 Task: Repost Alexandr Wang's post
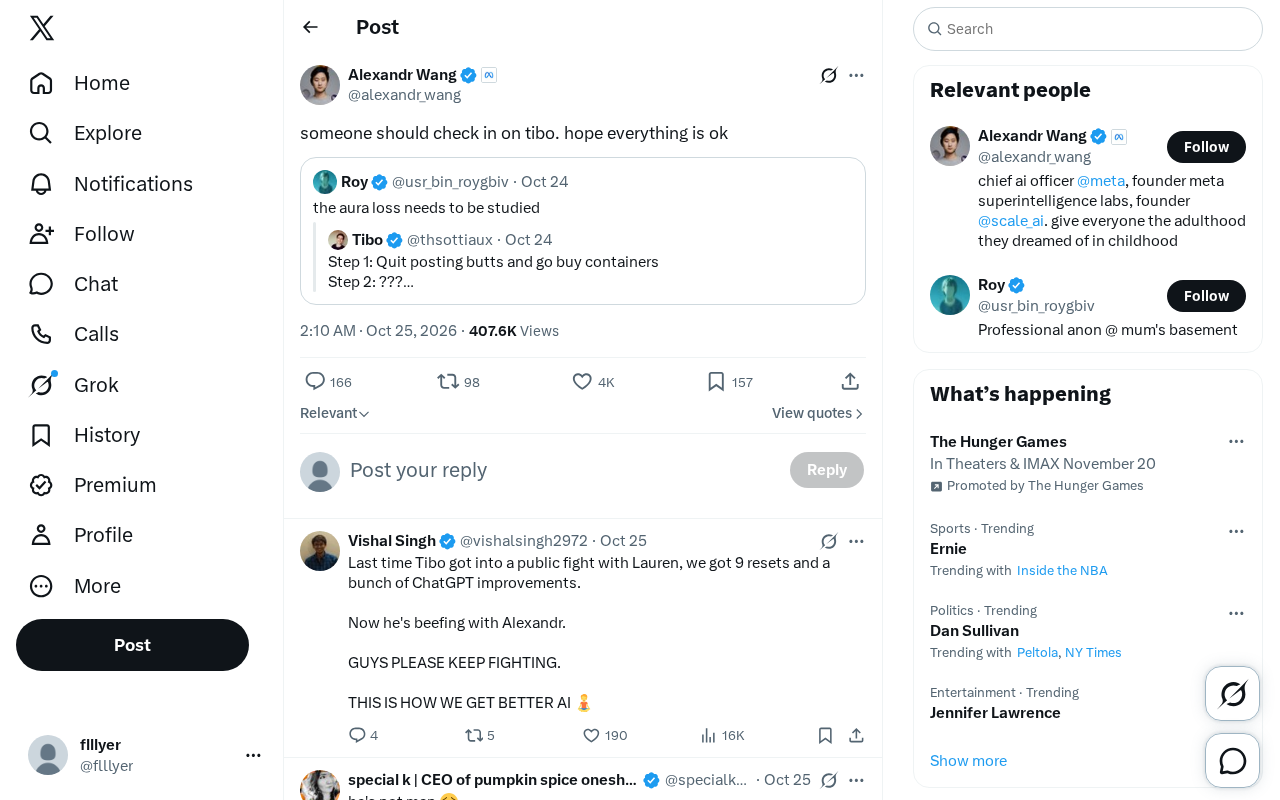459,382
